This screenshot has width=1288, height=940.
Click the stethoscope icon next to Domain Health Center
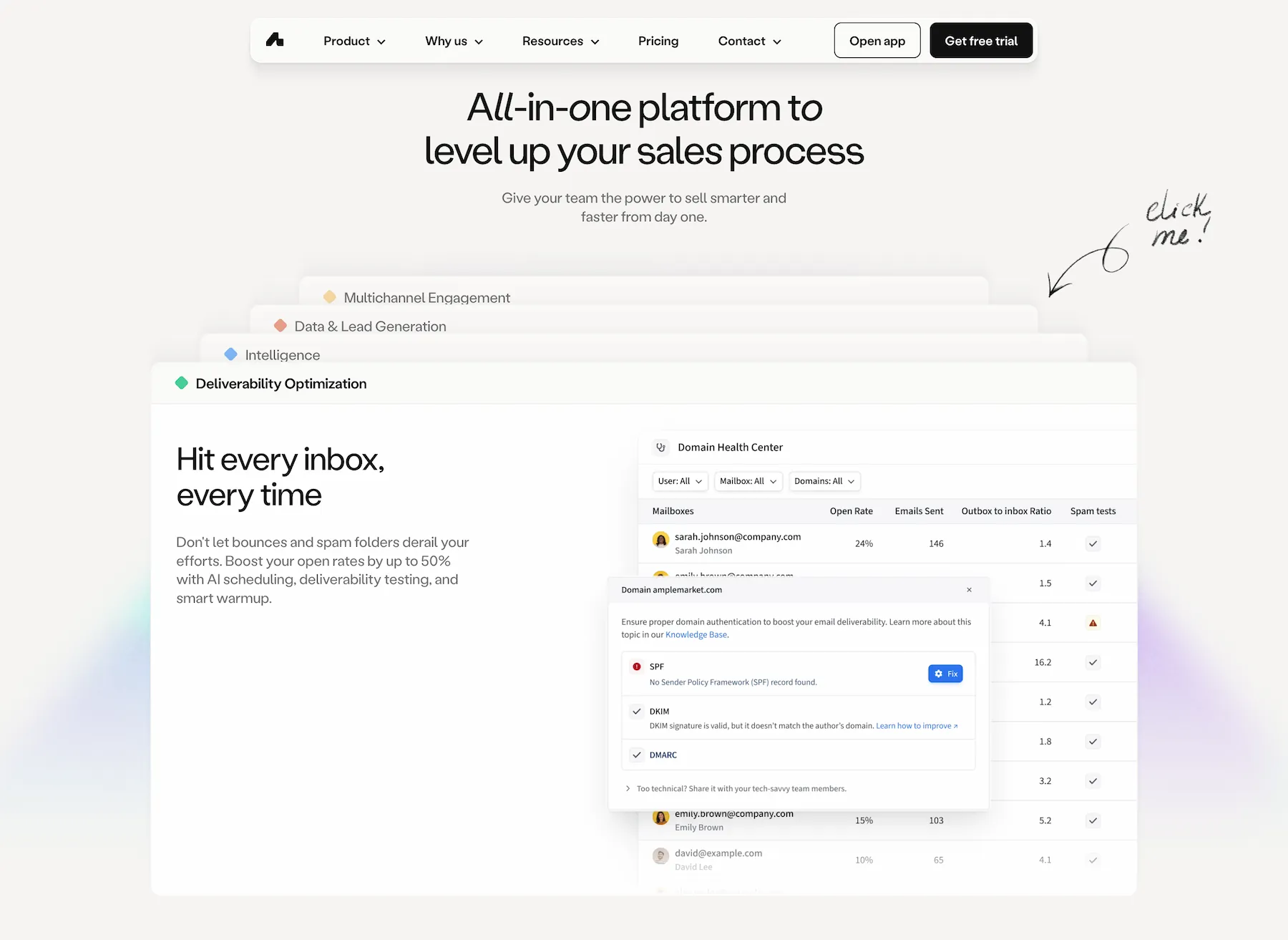click(660, 447)
